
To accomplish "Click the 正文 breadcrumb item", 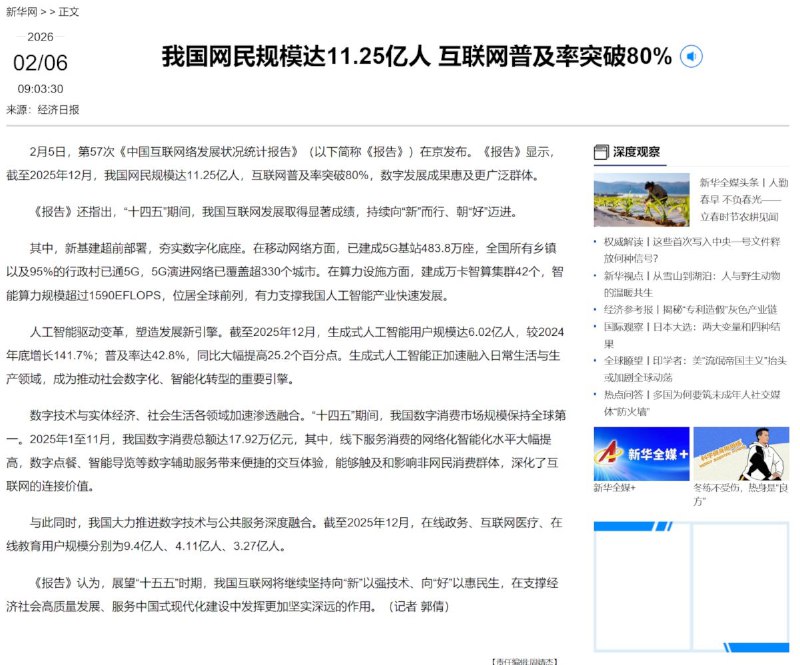I will coord(68,12).
